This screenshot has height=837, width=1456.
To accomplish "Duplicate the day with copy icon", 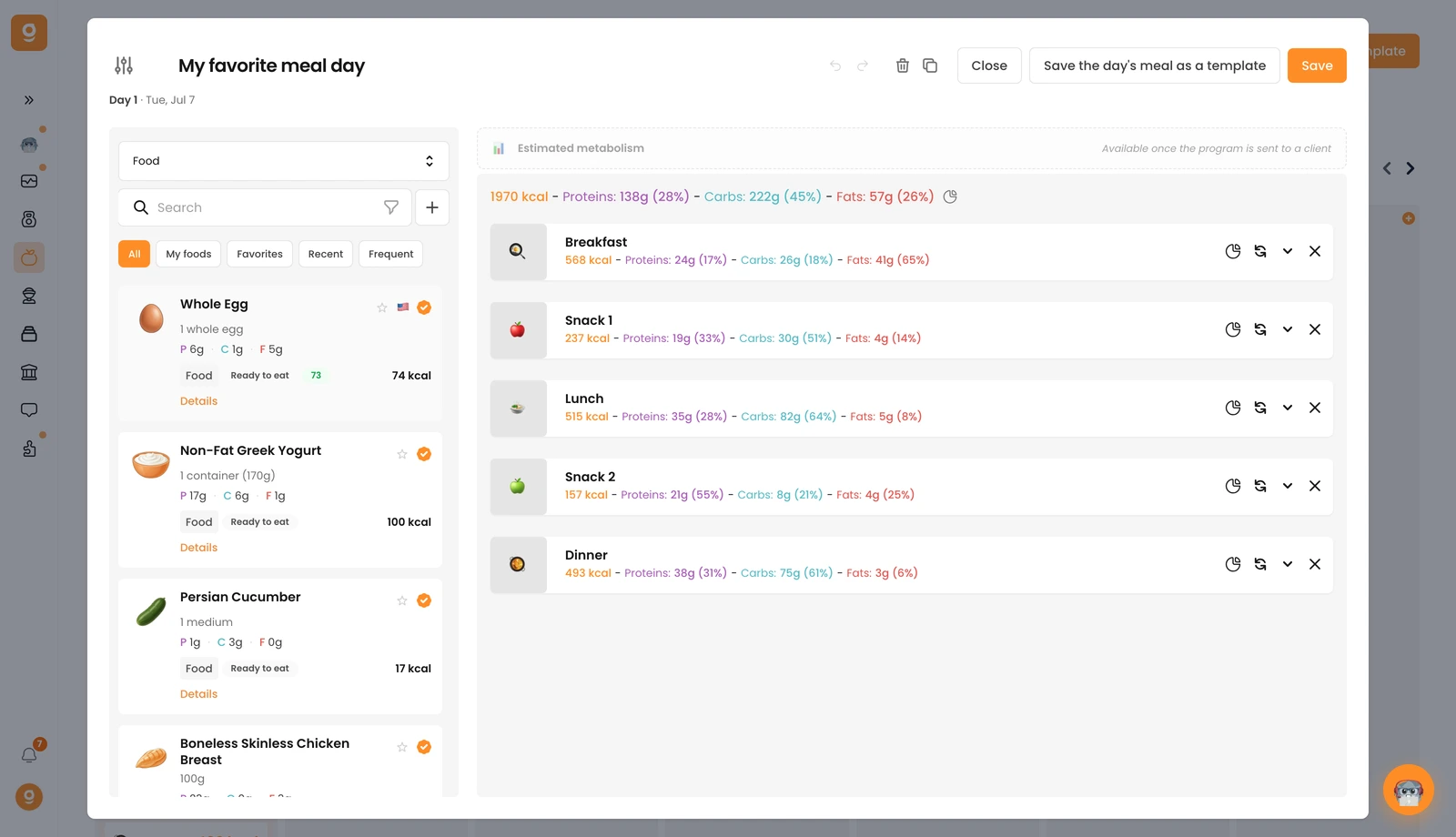I will 930,66.
